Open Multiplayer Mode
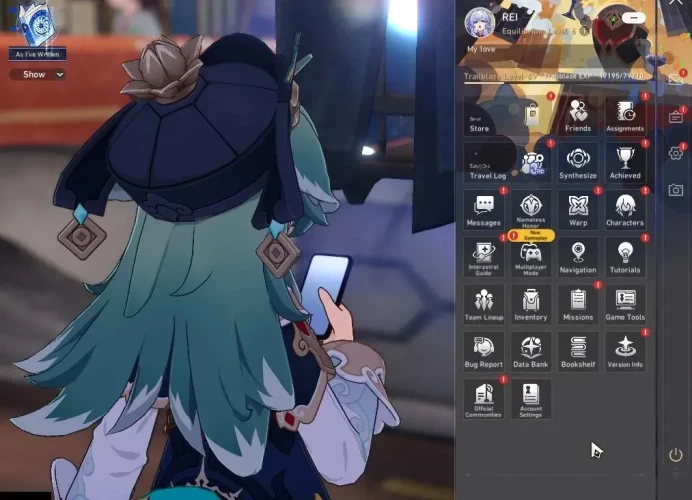 click(530, 257)
